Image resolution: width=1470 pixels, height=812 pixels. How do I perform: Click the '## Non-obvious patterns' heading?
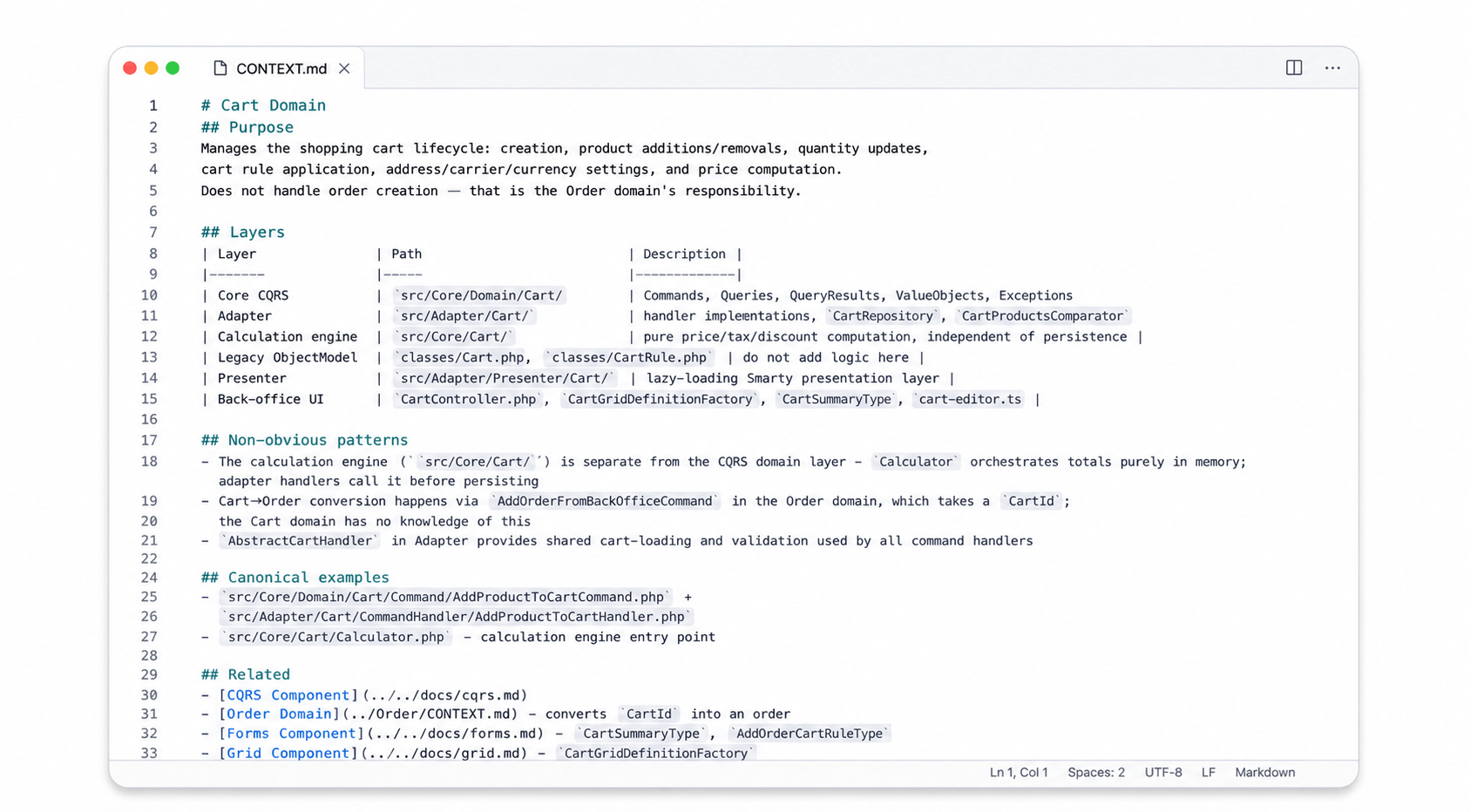click(x=304, y=441)
